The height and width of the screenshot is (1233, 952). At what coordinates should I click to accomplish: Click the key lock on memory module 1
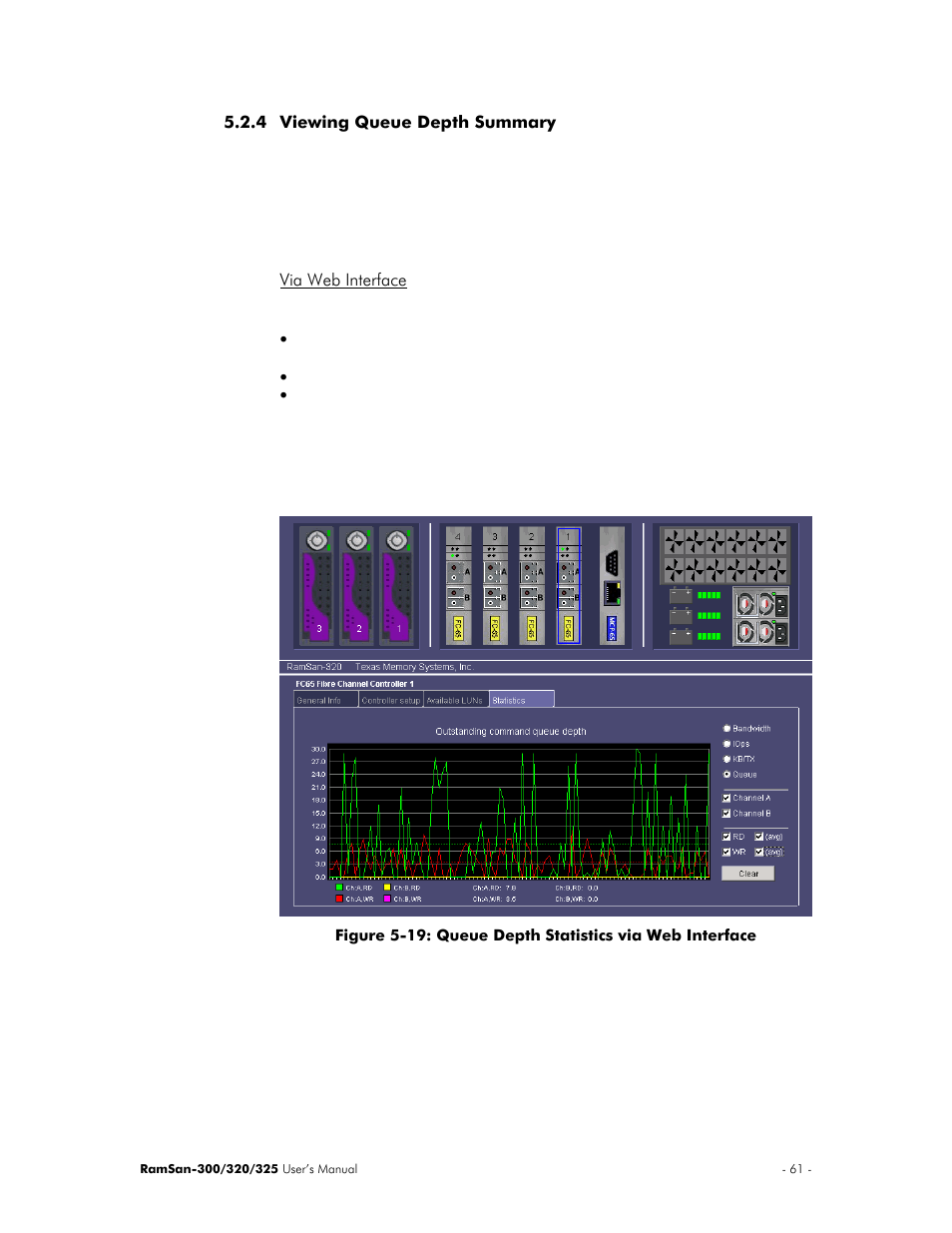click(396, 540)
